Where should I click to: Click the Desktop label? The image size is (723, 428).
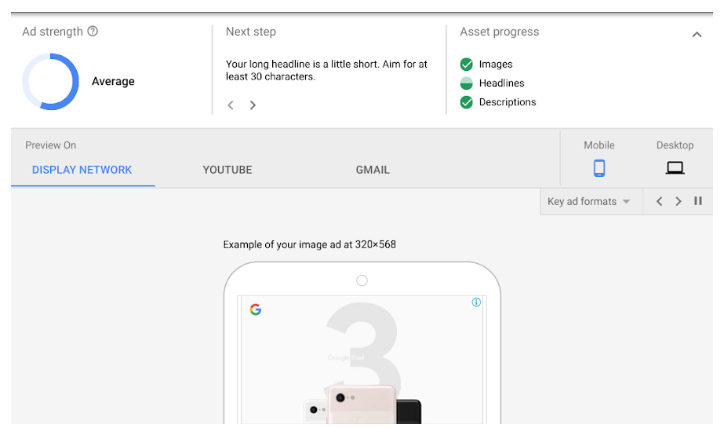pos(675,145)
